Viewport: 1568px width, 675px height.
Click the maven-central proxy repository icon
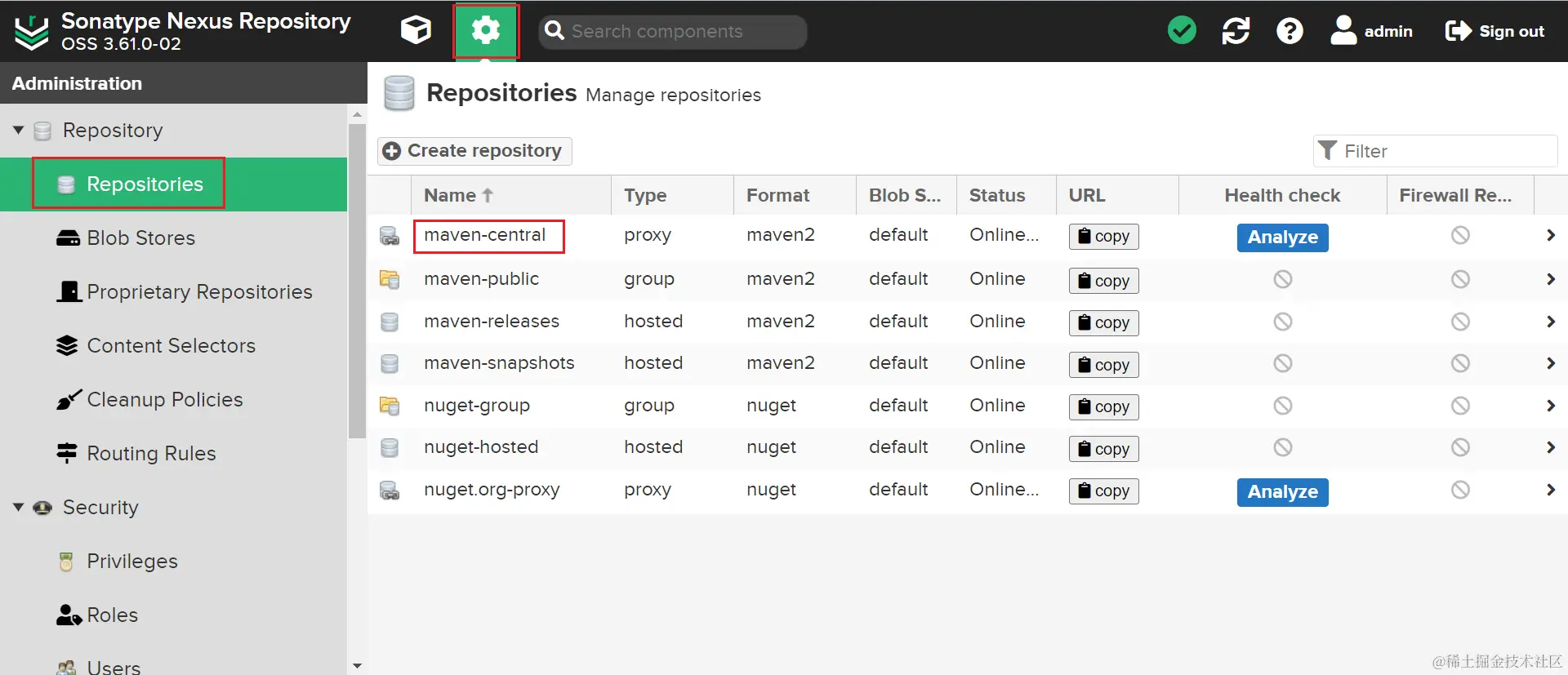tap(390, 237)
